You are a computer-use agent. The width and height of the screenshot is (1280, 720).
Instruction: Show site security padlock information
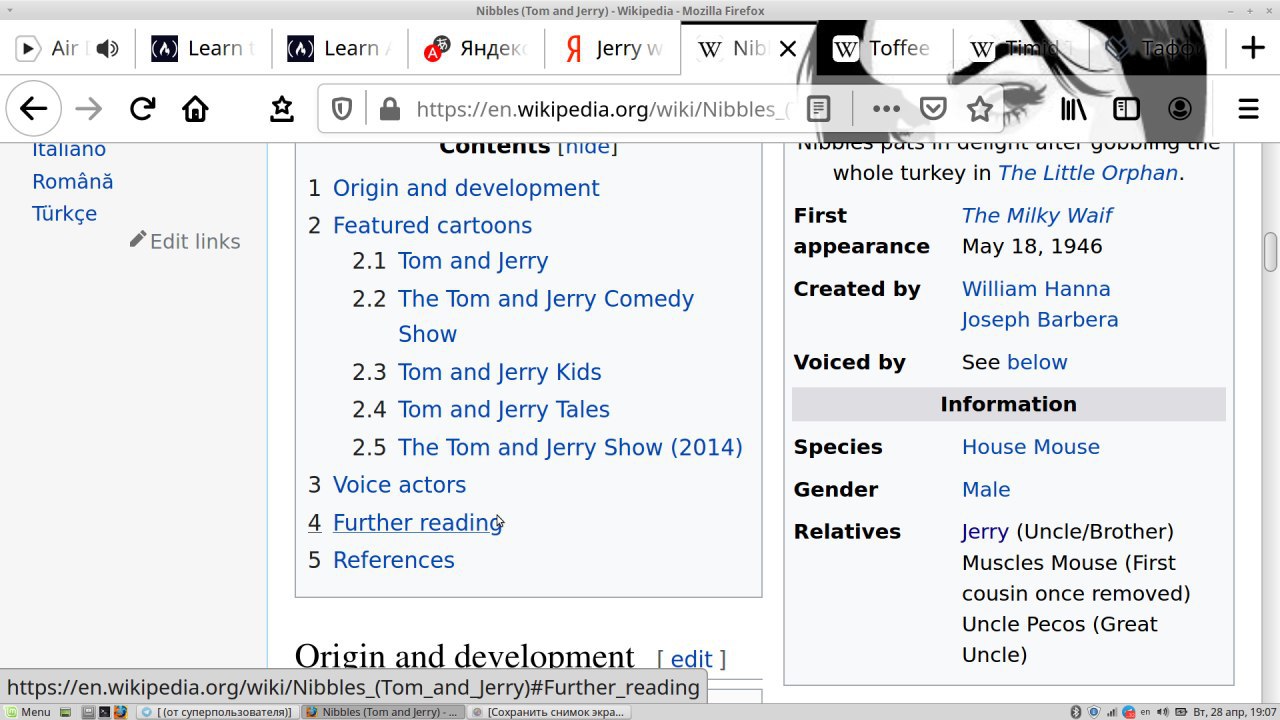(389, 109)
